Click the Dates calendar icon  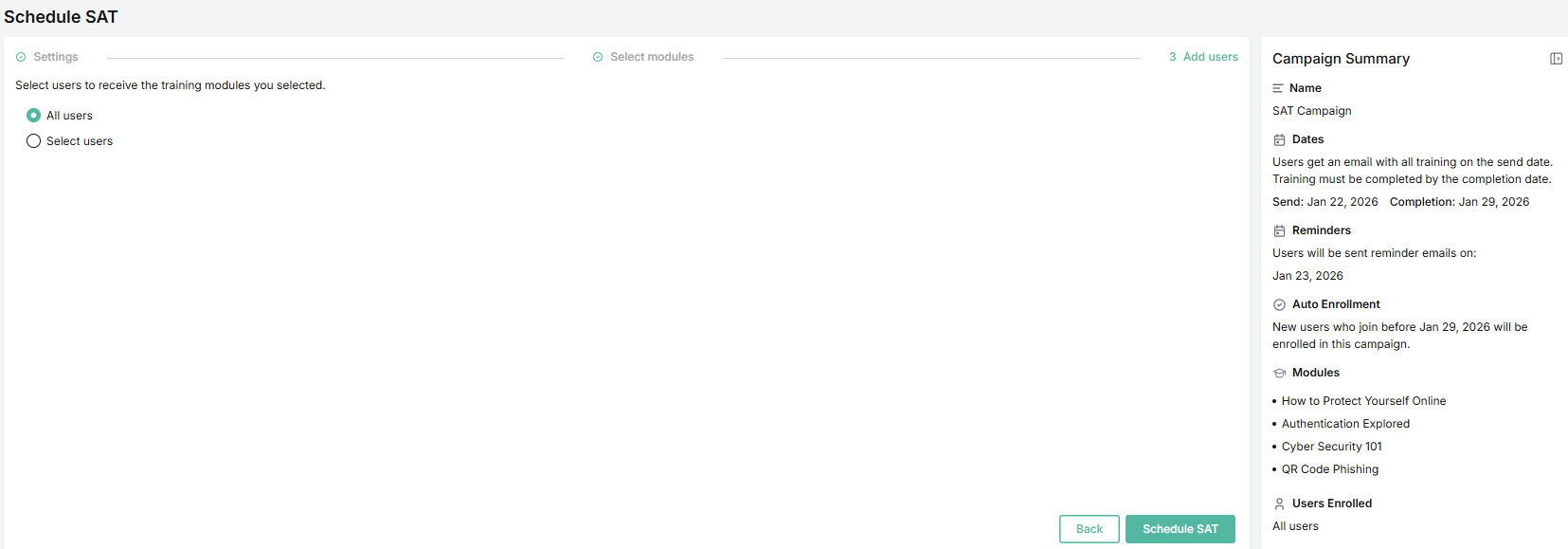click(x=1279, y=139)
